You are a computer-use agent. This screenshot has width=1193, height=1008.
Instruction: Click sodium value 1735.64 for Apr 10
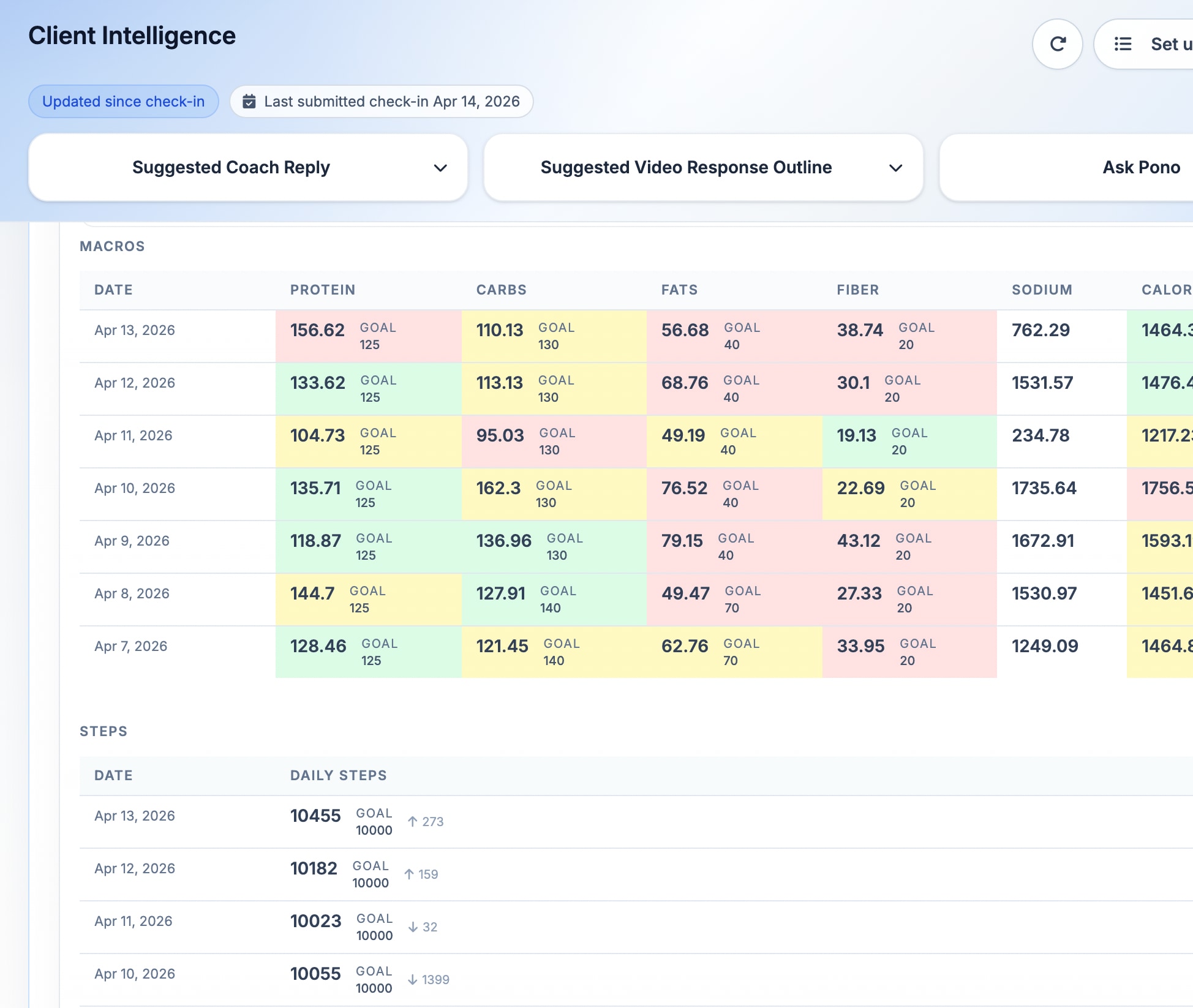1044,488
